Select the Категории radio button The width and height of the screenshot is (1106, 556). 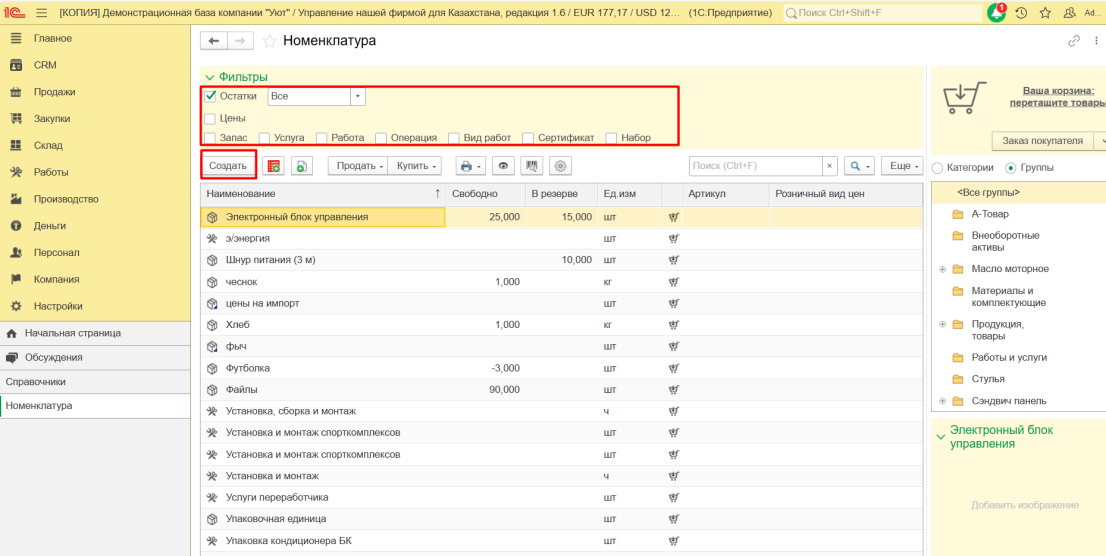pos(937,168)
